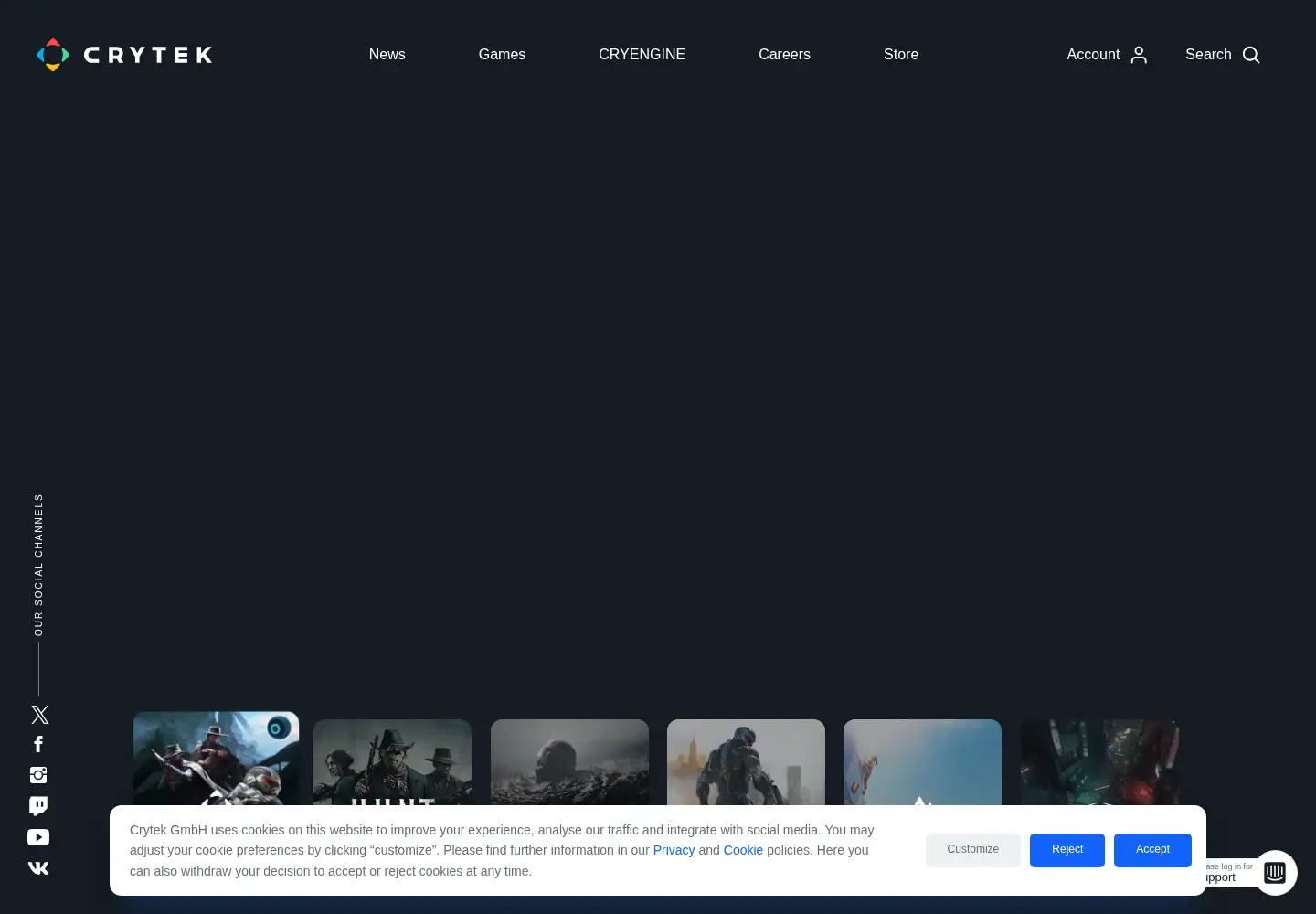
Task: Open the News menu item
Action: tap(387, 55)
